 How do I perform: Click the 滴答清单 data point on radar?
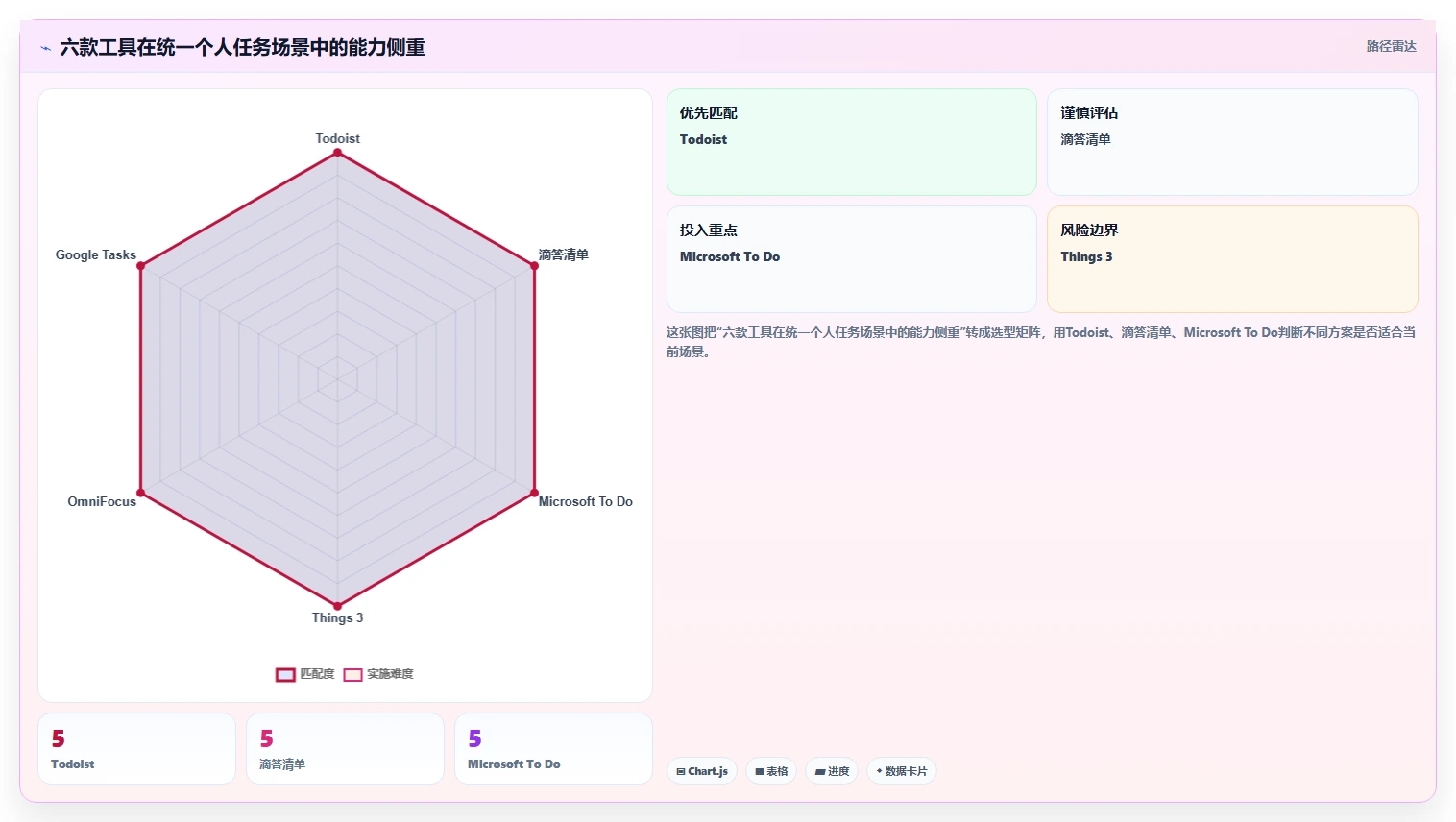(534, 266)
